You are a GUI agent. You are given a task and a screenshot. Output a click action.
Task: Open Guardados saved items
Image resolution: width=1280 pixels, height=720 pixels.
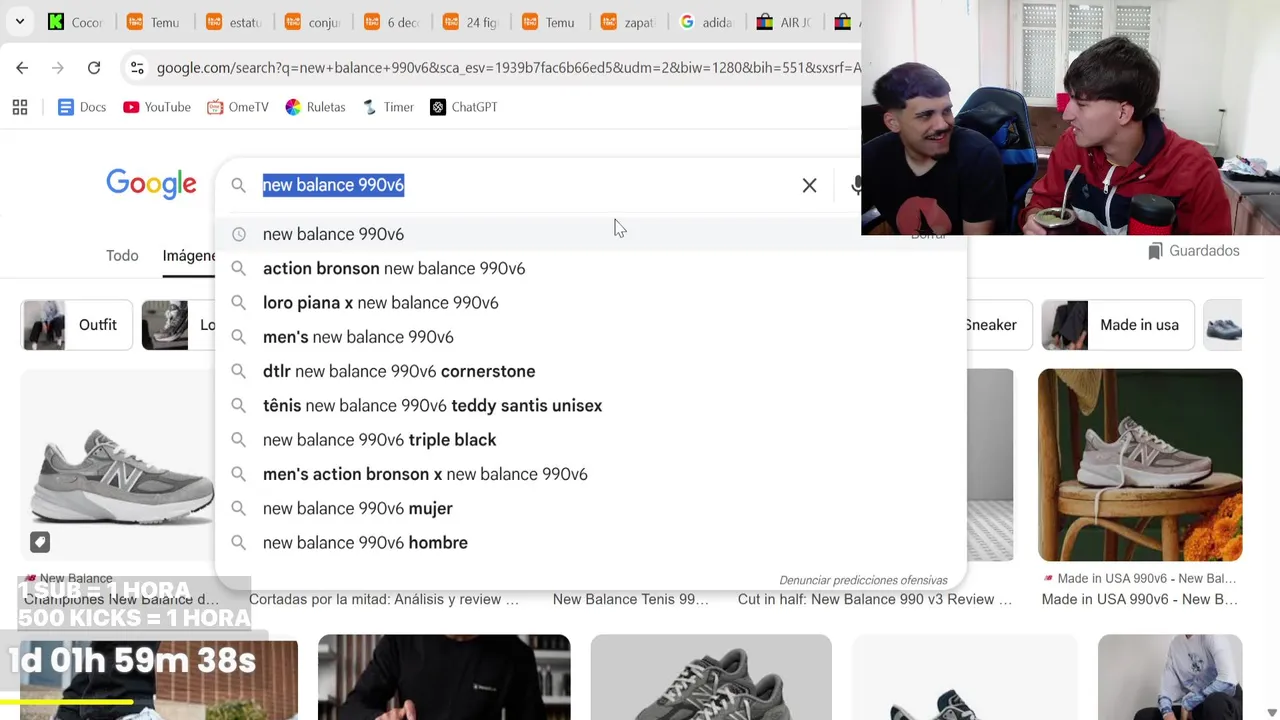(x=1194, y=251)
